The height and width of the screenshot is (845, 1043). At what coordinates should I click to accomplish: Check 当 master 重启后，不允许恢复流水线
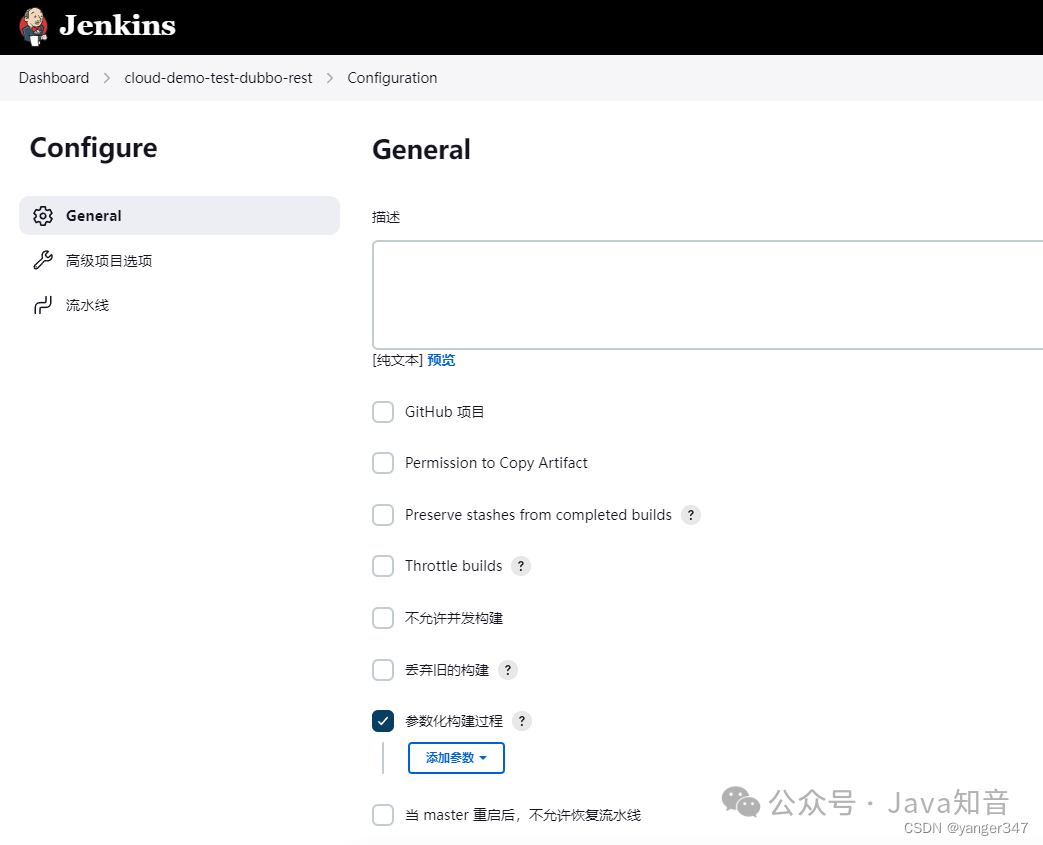pos(383,814)
